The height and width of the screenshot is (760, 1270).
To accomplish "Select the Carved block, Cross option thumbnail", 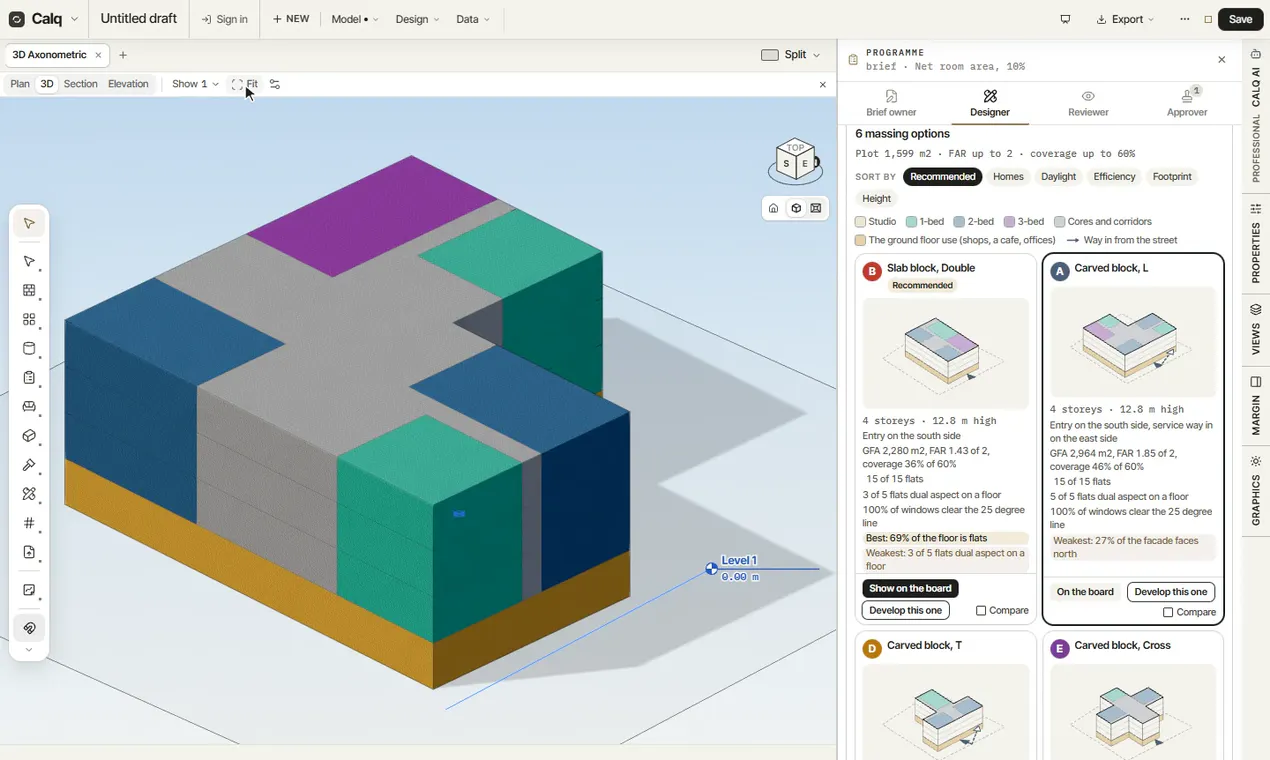I will [x=1132, y=712].
